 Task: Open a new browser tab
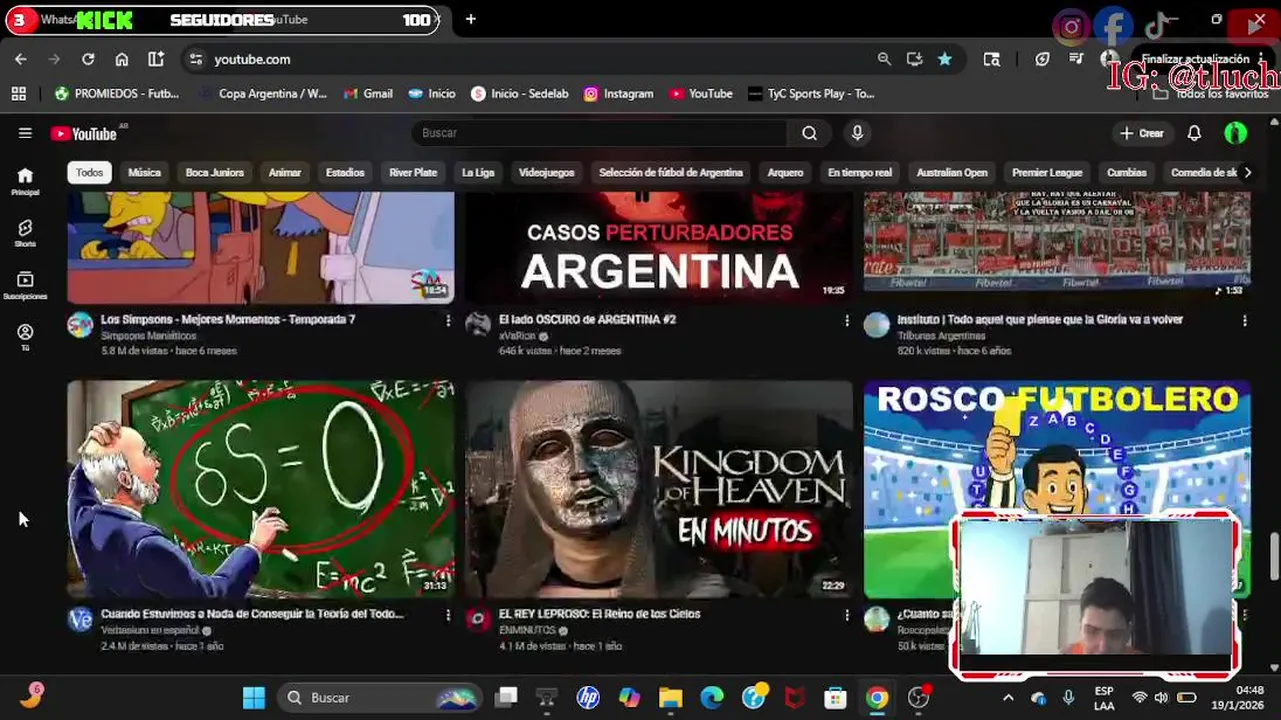[x=470, y=19]
